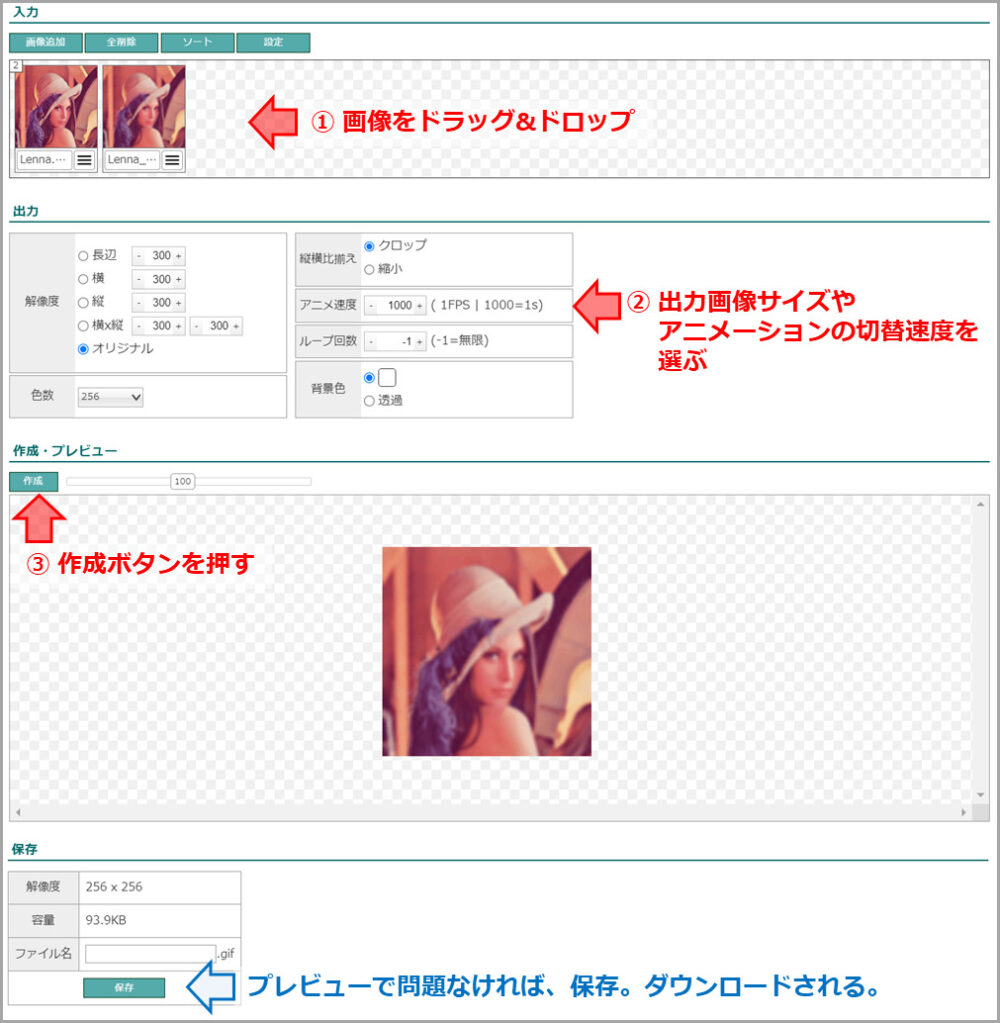The width and height of the screenshot is (1000, 1023).
Task: Click the resolution value "256 x 256"
Action: (114, 887)
